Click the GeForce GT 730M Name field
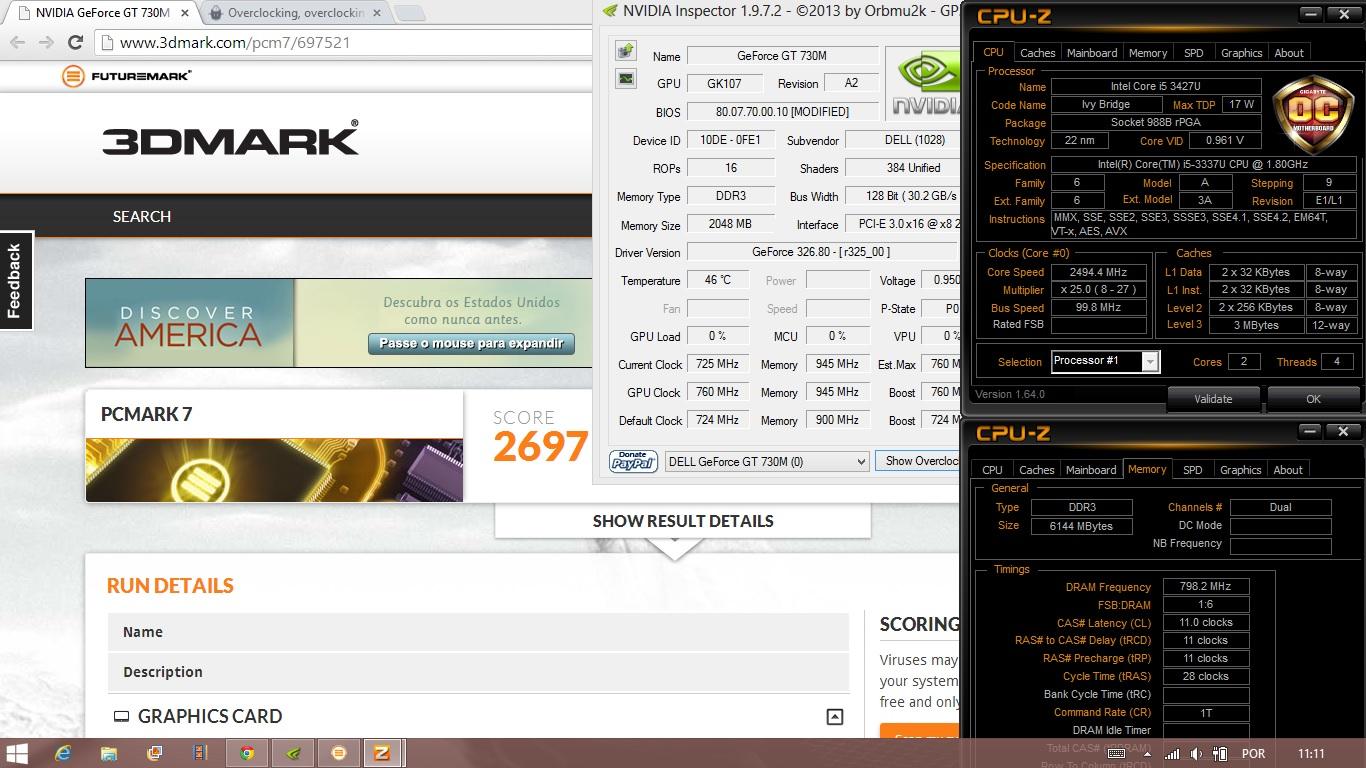Viewport: 1366px width, 768px height. 782,56
